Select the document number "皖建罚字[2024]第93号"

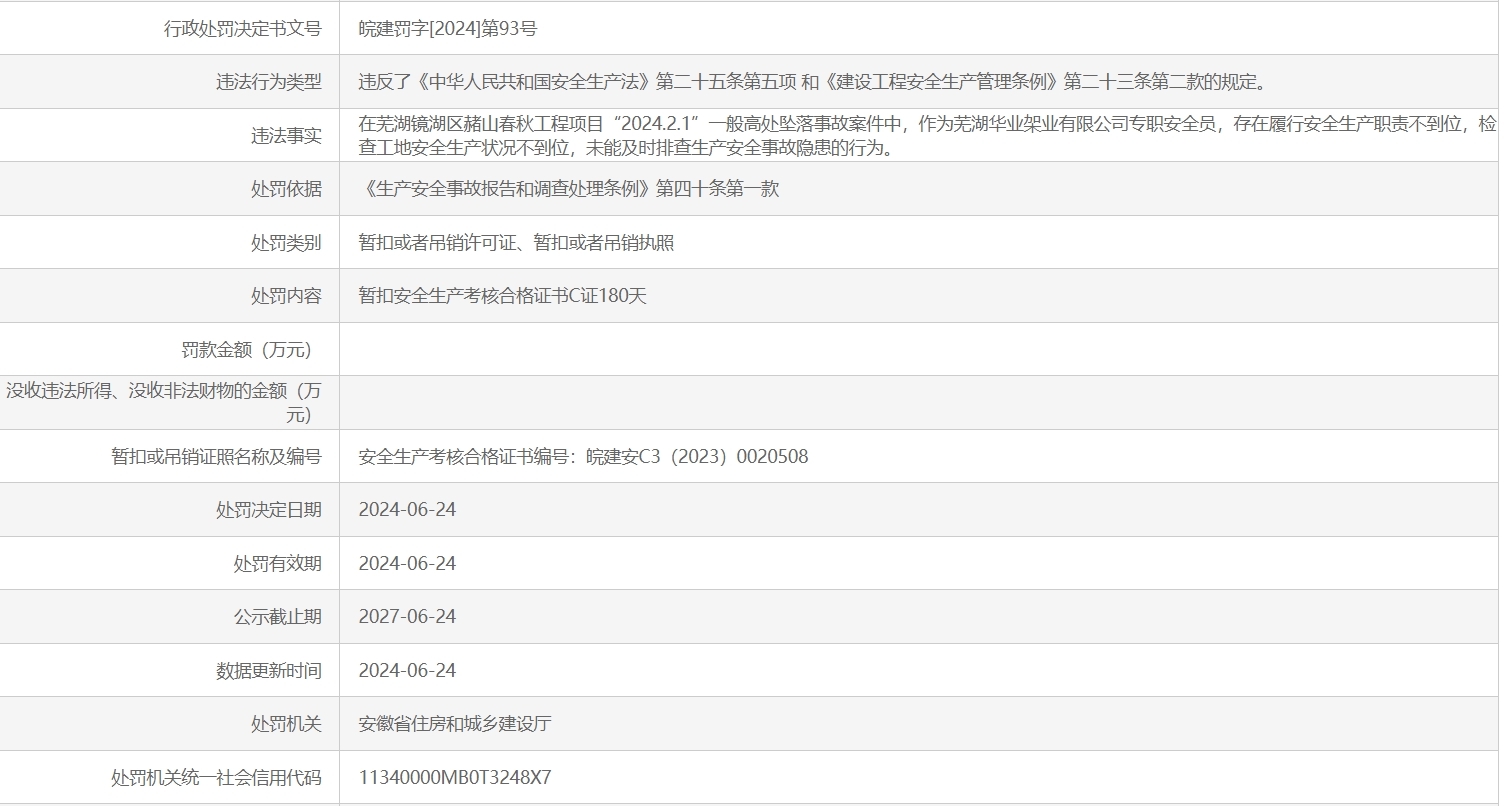[448, 29]
